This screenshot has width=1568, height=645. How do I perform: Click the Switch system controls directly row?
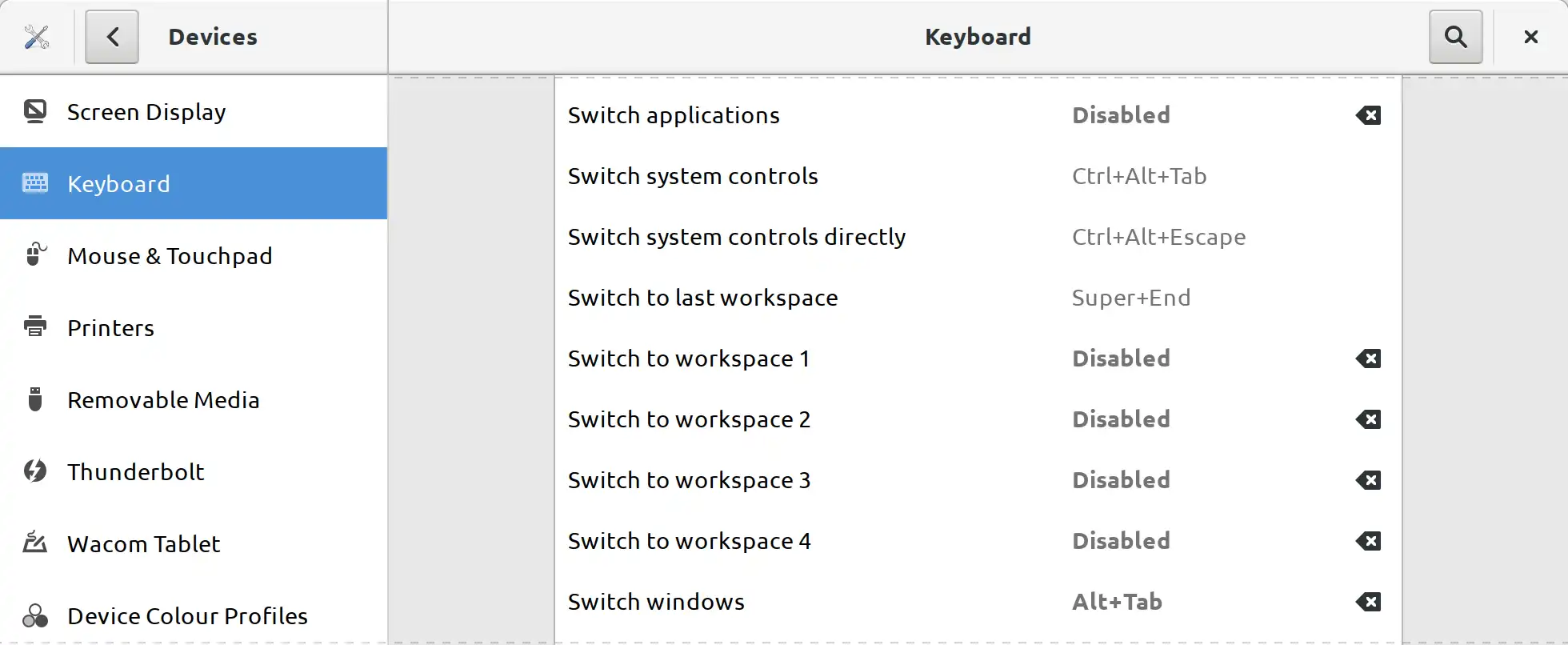(x=976, y=237)
